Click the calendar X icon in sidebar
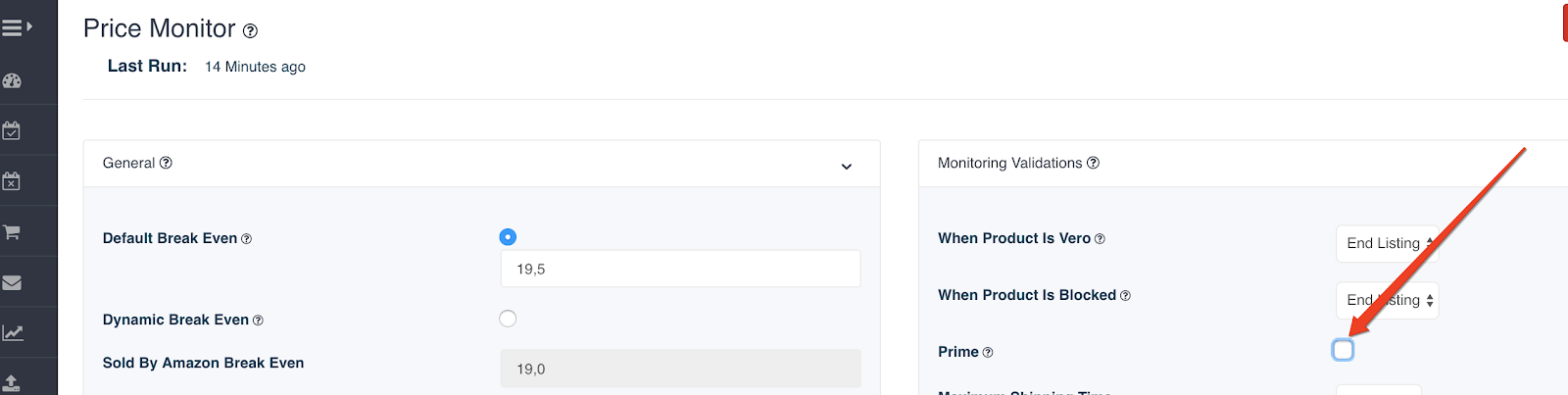The width and height of the screenshot is (1568, 395). click(12, 181)
